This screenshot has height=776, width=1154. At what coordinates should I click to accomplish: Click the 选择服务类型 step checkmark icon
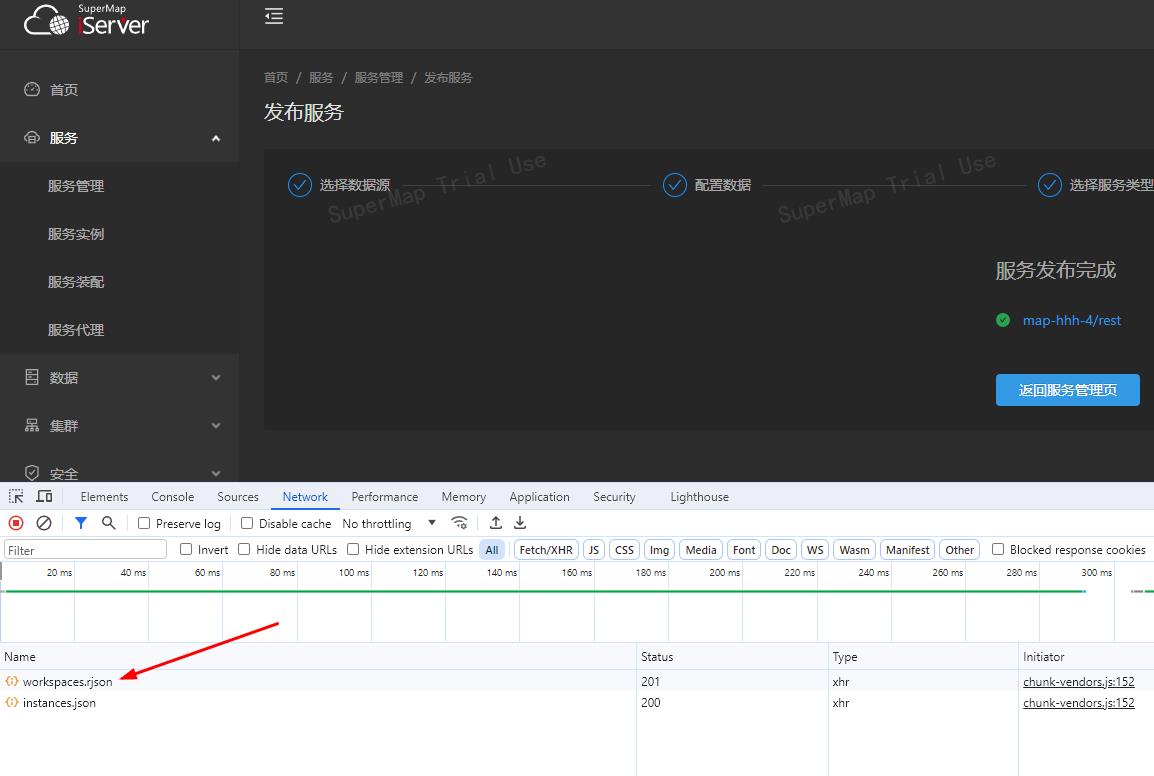(1049, 185)
